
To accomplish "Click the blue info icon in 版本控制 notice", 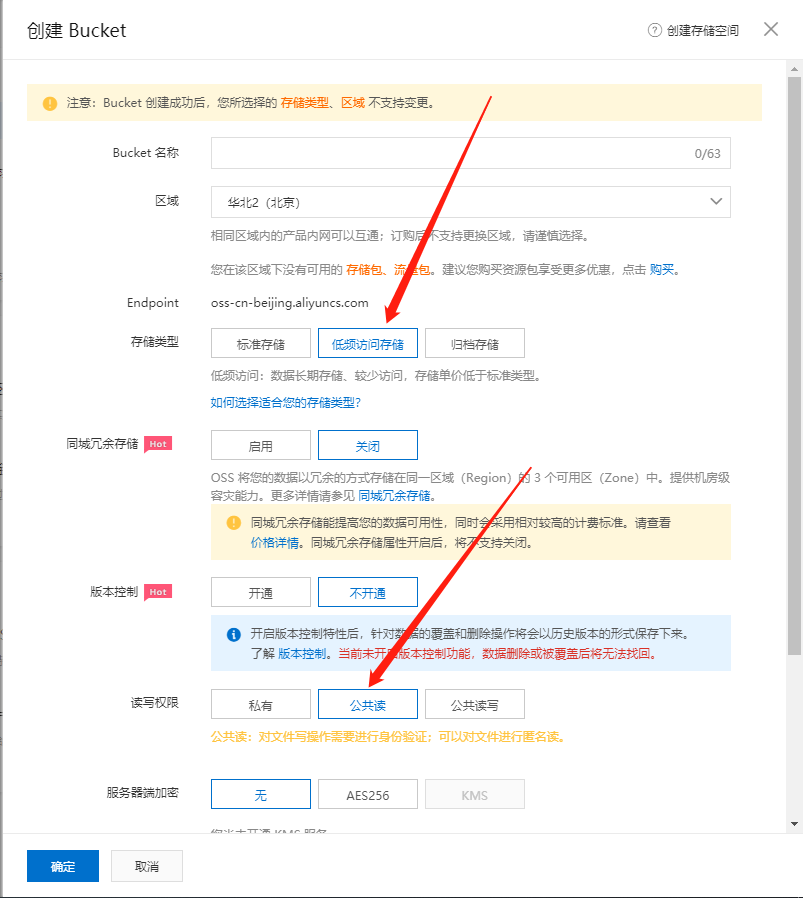I will point(234,634).
